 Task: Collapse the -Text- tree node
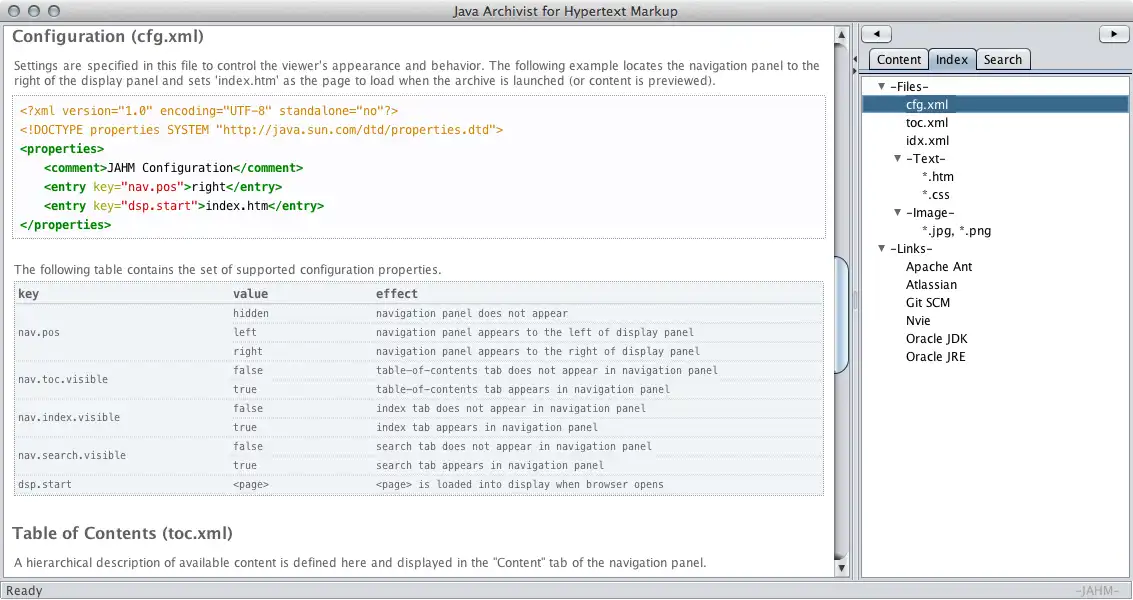(898, 159)
